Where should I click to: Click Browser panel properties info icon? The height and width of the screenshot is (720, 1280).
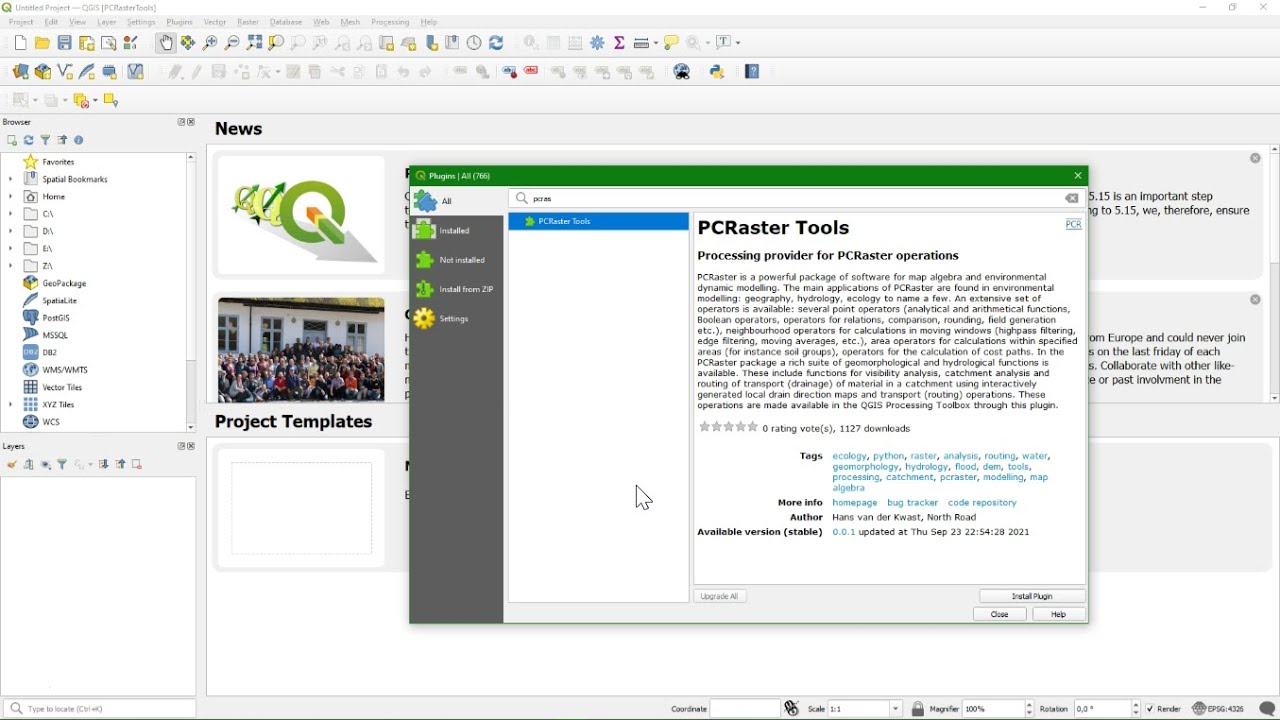click(x=79, y=140)
